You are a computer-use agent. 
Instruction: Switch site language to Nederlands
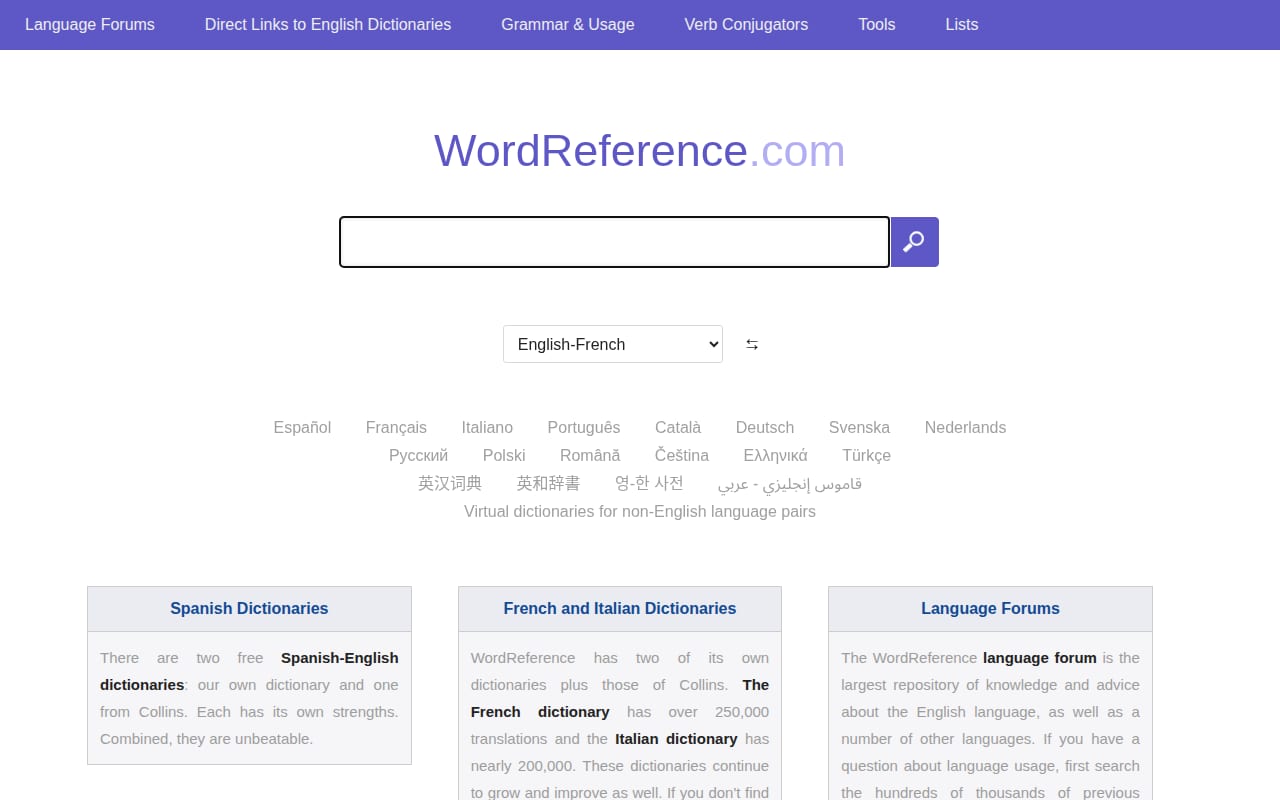[966, 427]
